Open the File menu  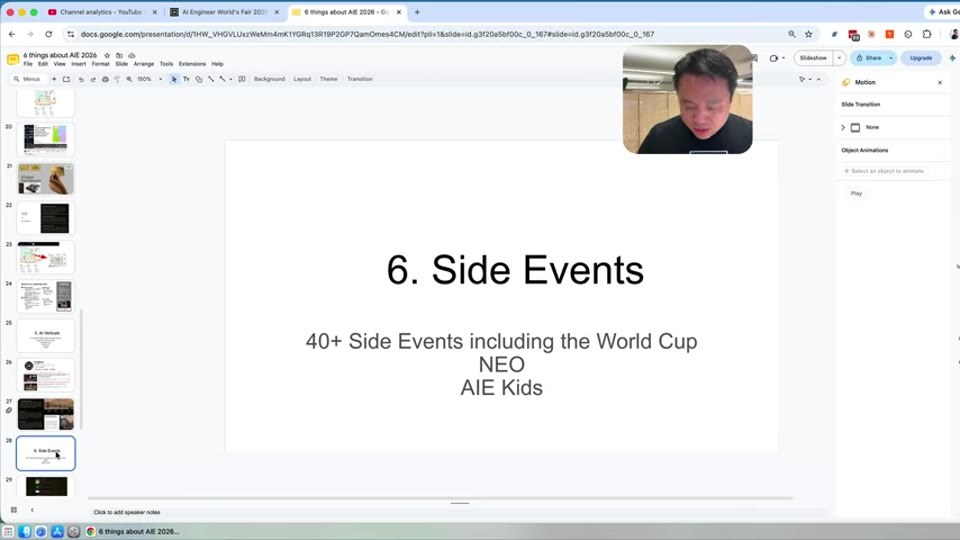click(x=28, y=64)
